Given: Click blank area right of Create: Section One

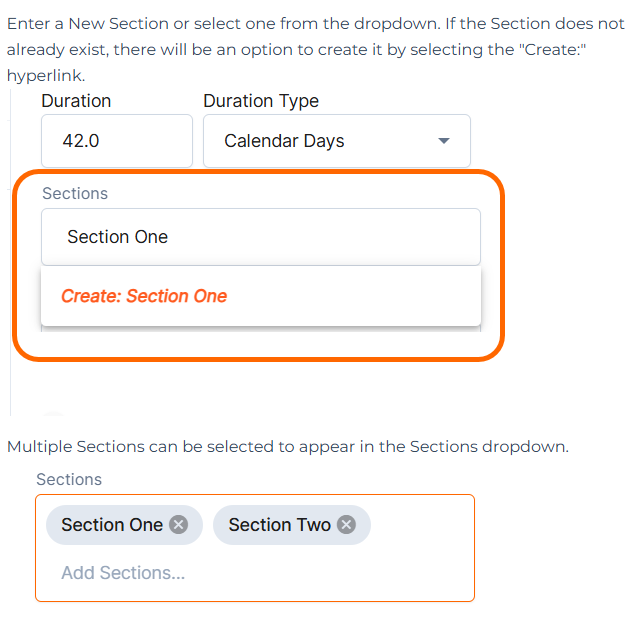Looking at the screenshot, I should (x=360, y=296).
